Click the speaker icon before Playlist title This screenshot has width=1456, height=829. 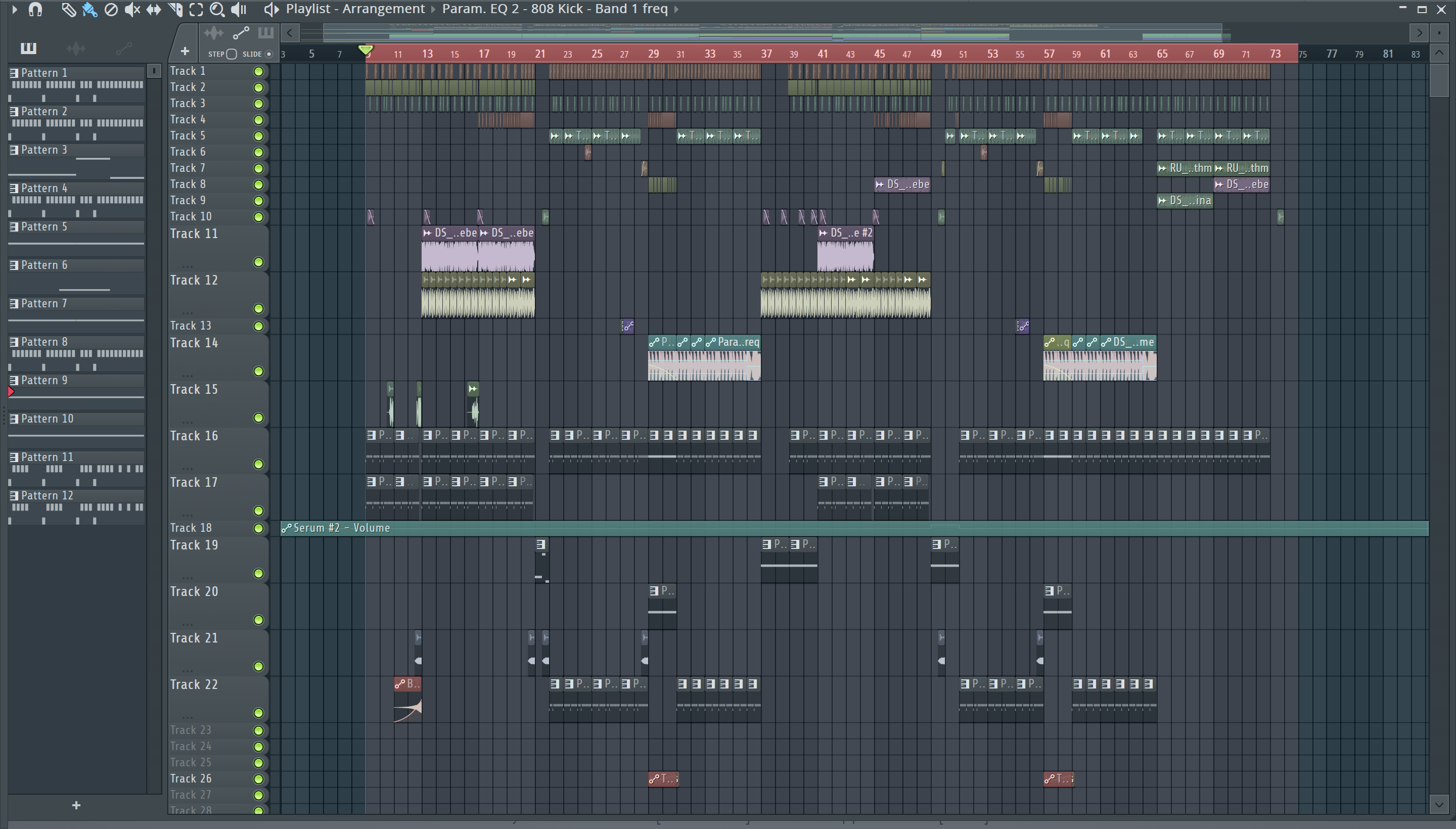271,9
